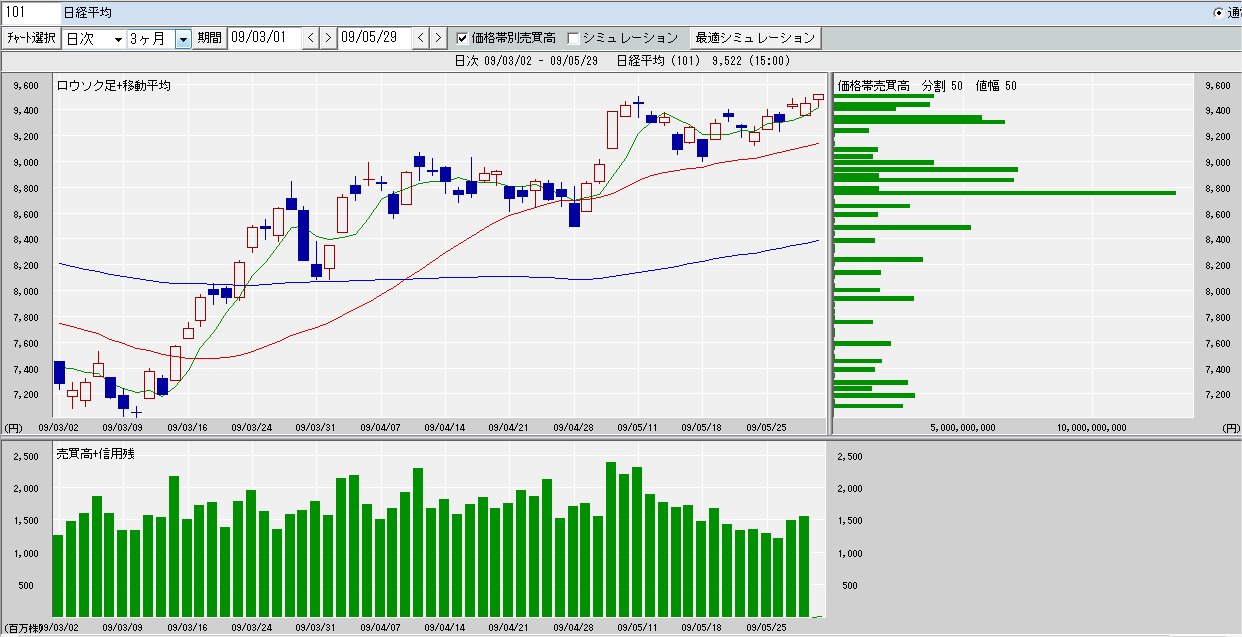The height and width of the screenshot is (637, 1242).
Task: Click the ロウソク足+移動平均 chart title
Action: pos(113,86)
